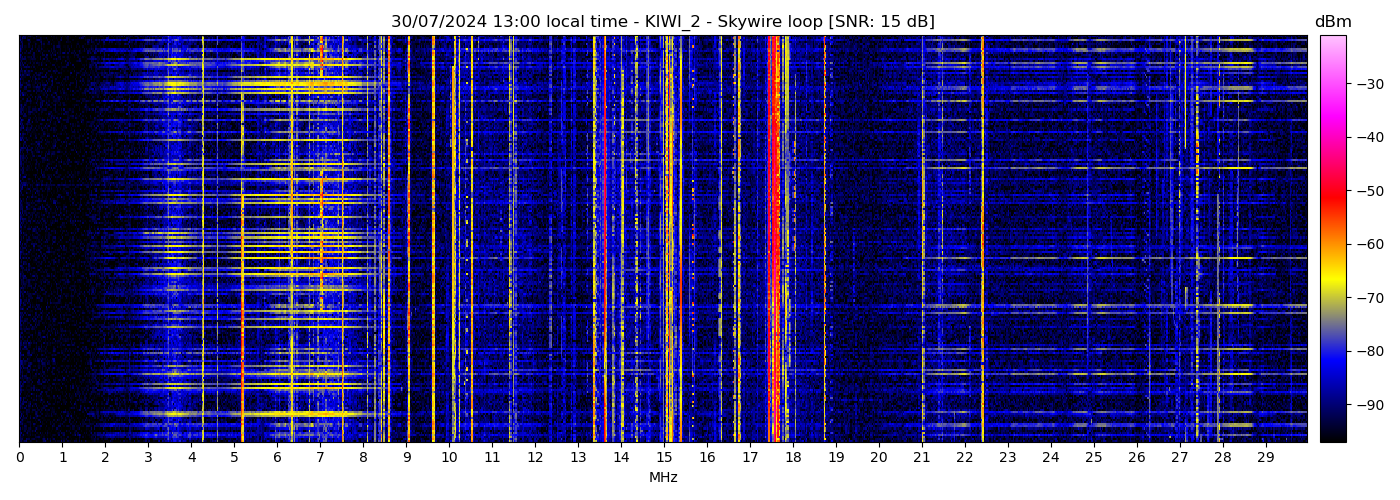Click the 10 MHz axis tick label

click(x=449, y=458)
